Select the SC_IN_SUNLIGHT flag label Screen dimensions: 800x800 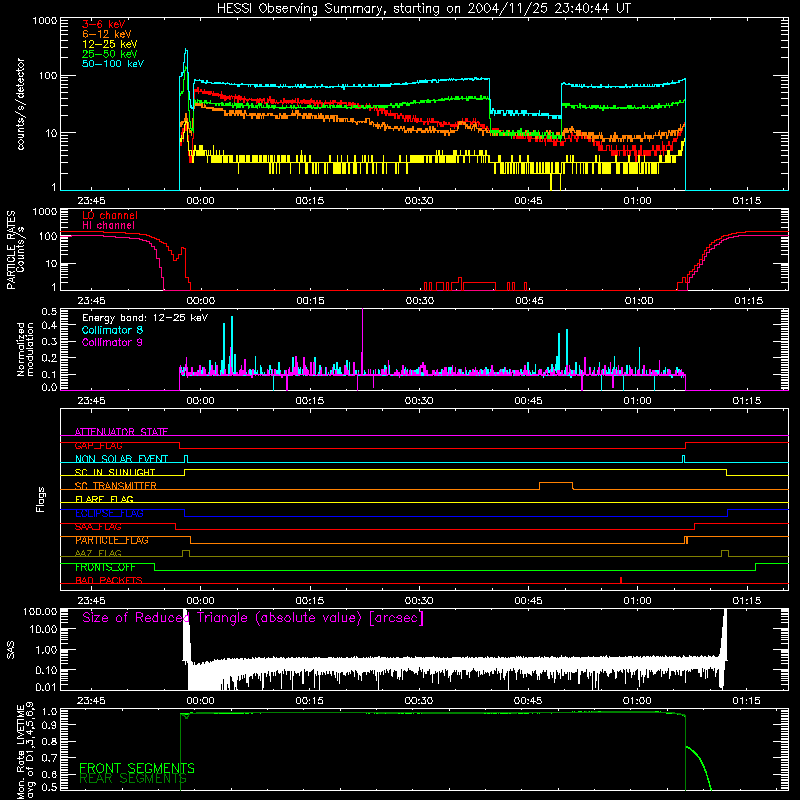(115, 472)
